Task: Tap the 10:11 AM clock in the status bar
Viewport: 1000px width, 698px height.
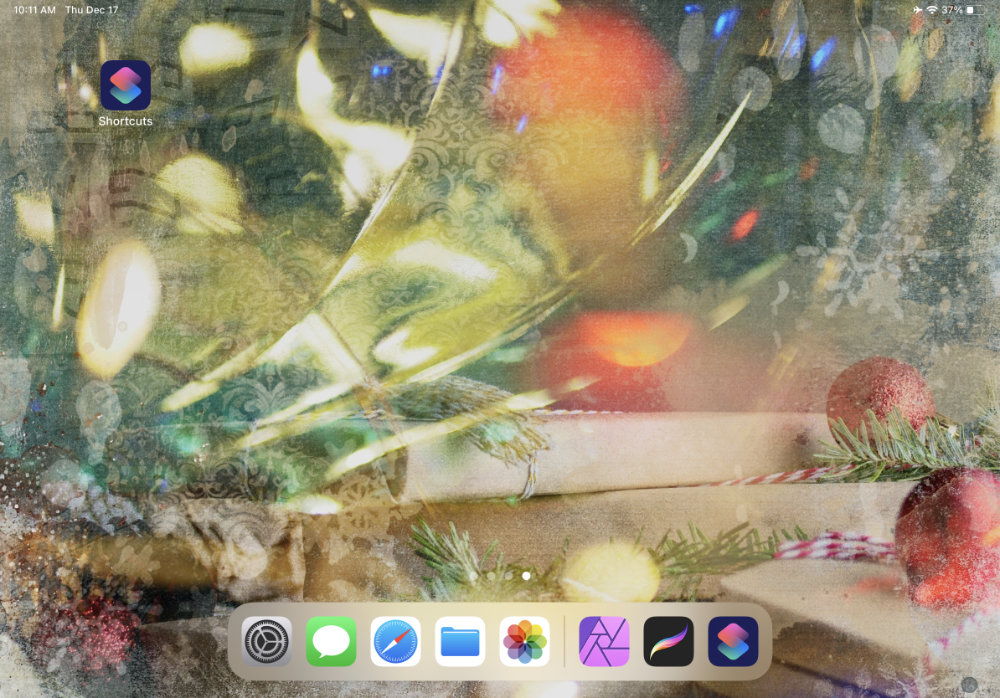Action: click(34, 10)
